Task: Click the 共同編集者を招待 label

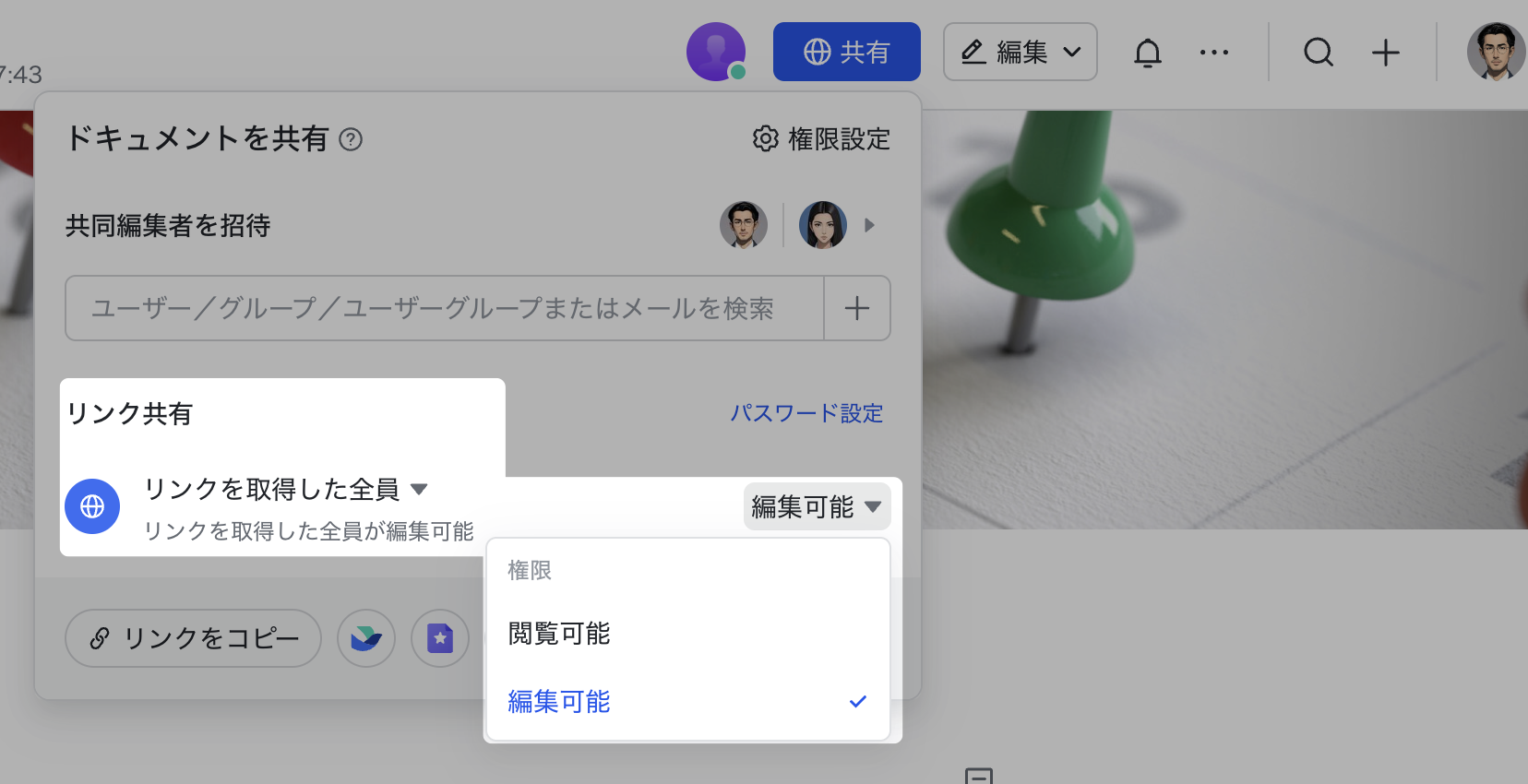Action: coord(168,226)
